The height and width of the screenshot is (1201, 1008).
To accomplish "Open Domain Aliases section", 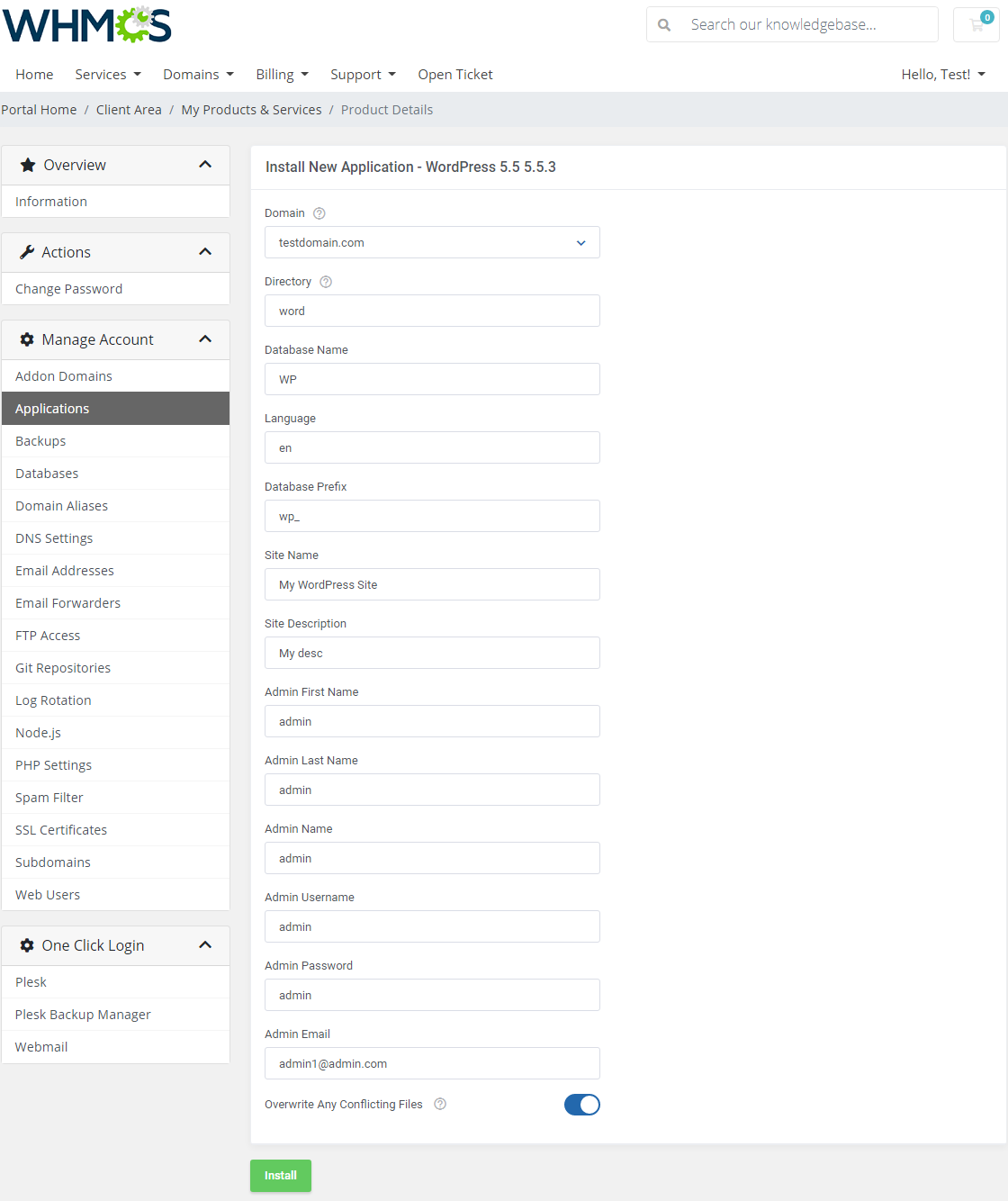I will click(x=115, y=506).
